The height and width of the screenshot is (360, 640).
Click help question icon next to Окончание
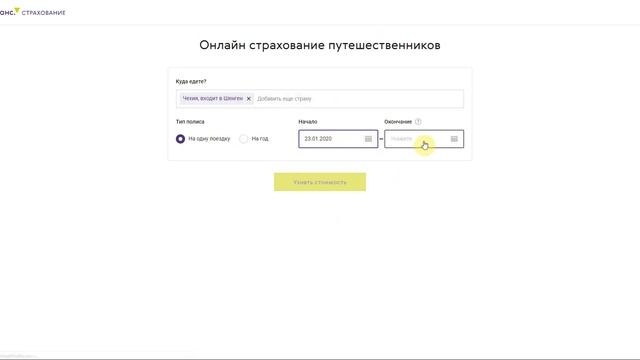pos(418,122)
